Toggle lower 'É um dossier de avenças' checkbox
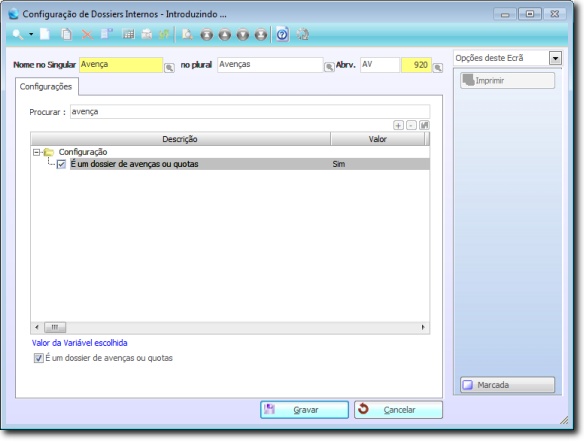The height and width of the screenshot is (442, 584). click(x=38, y=358)
